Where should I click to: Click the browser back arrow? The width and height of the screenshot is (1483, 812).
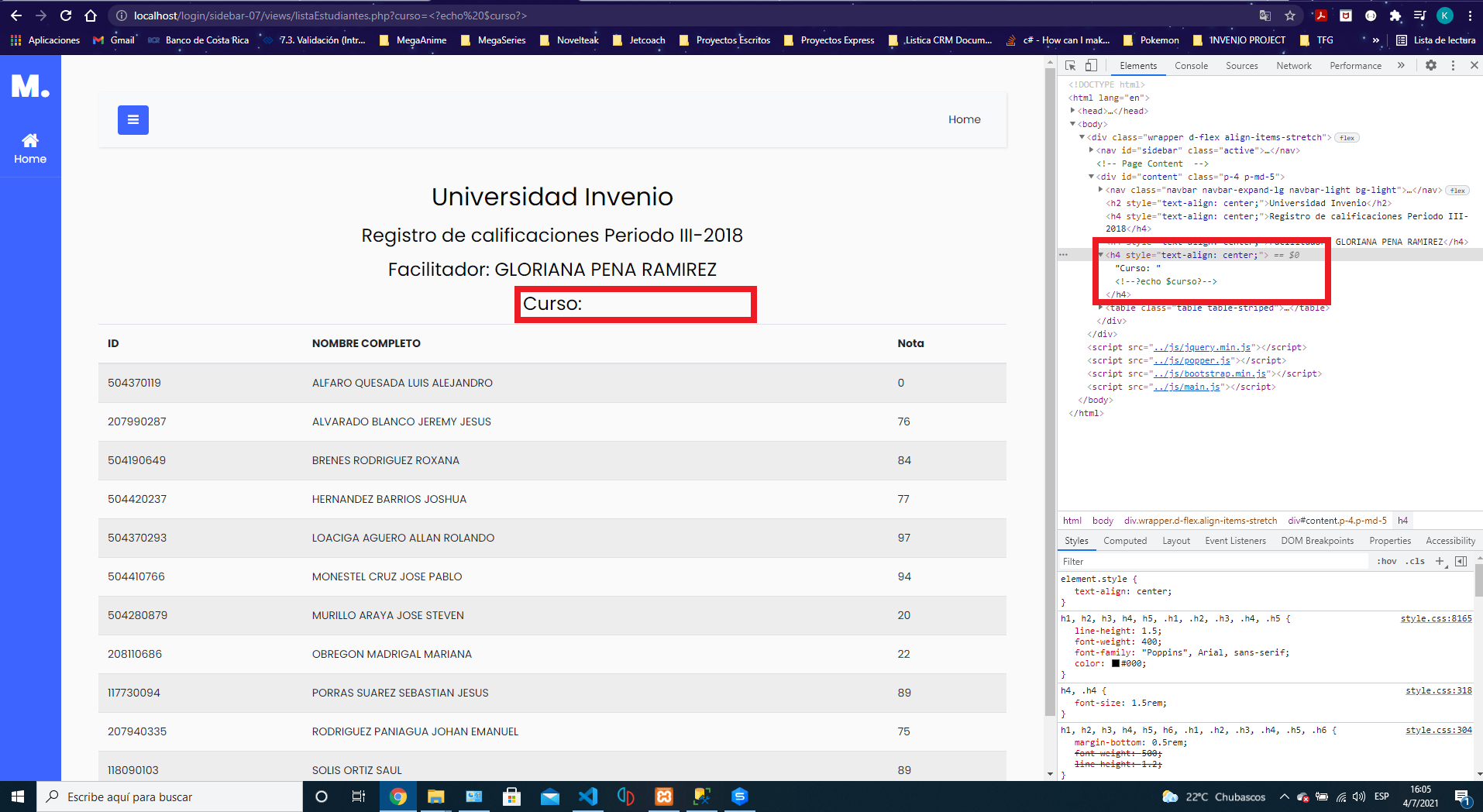click(15, 15)
